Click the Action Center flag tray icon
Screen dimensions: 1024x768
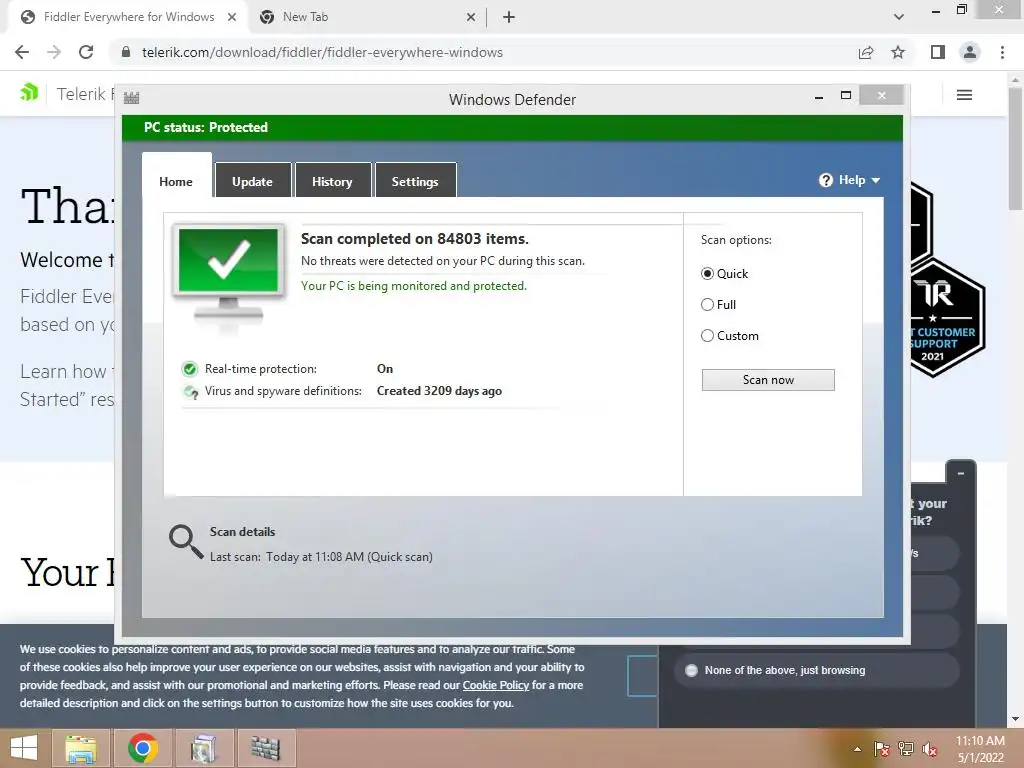(x=882, y=749)
